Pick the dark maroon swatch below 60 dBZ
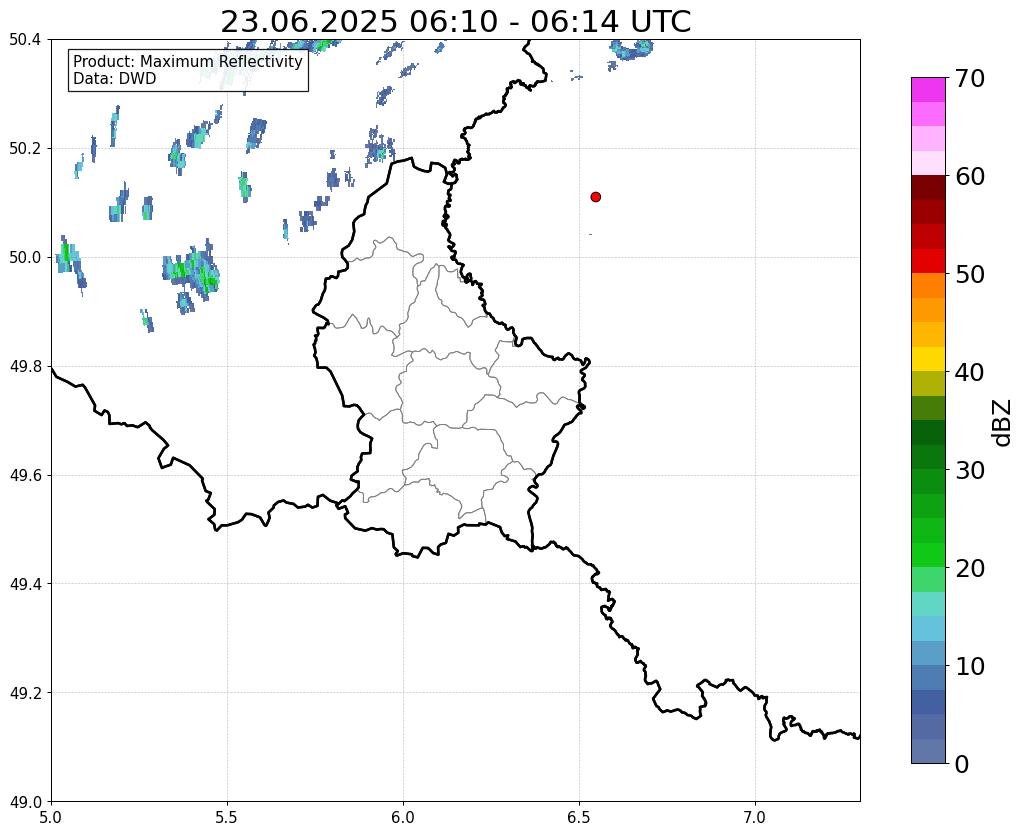 click(928, 188)
